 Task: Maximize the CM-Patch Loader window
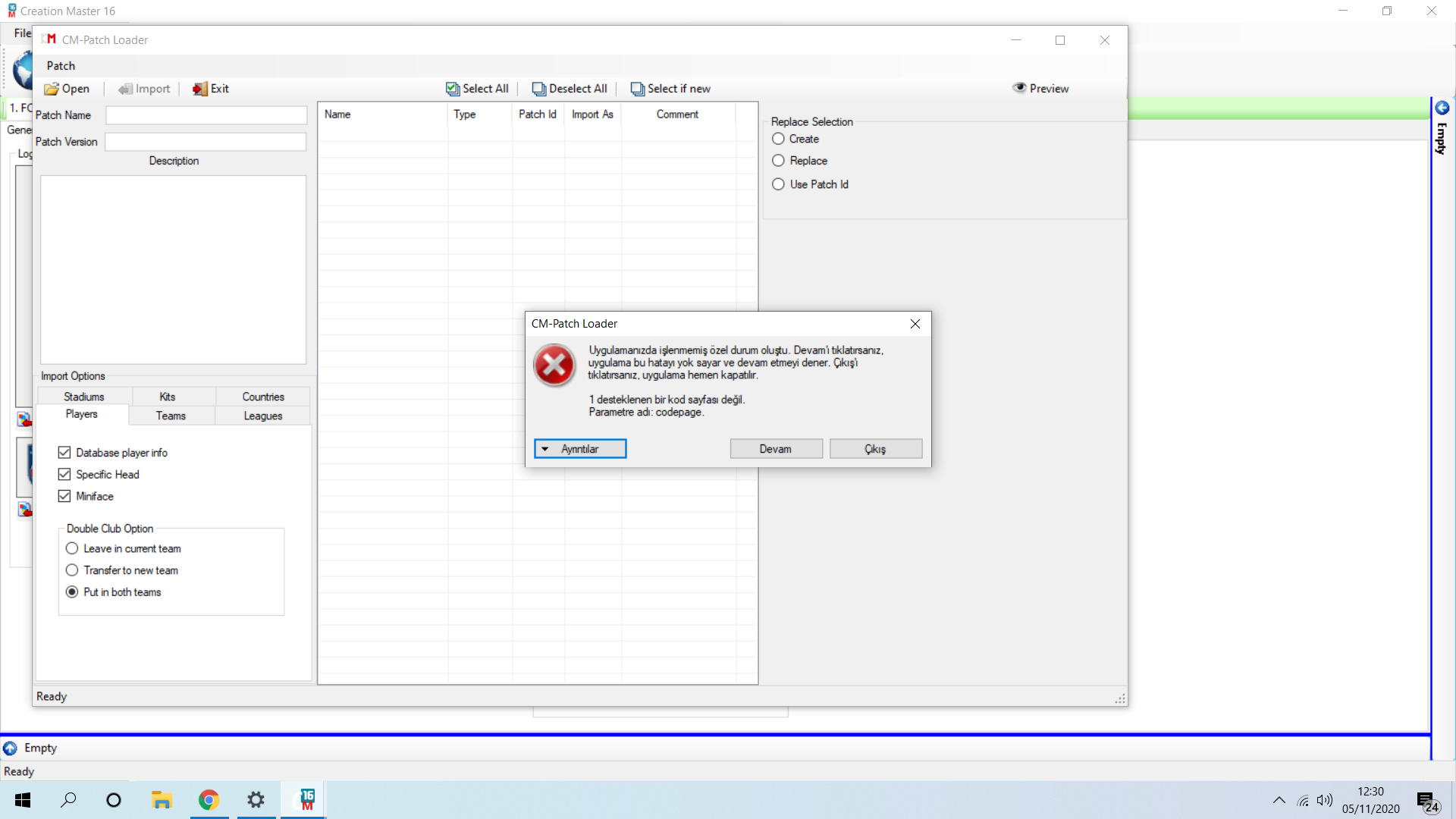[1060, 40]
